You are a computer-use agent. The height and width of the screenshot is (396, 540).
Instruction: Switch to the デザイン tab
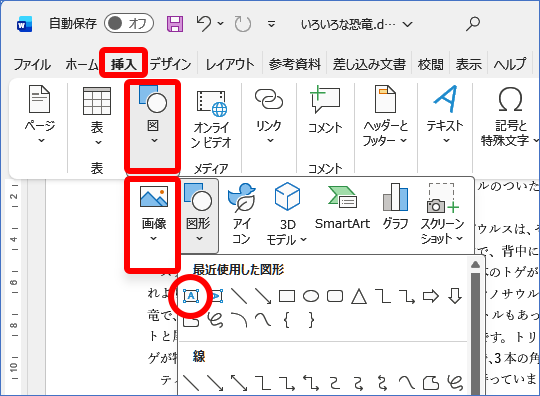(x=171, y=64)
